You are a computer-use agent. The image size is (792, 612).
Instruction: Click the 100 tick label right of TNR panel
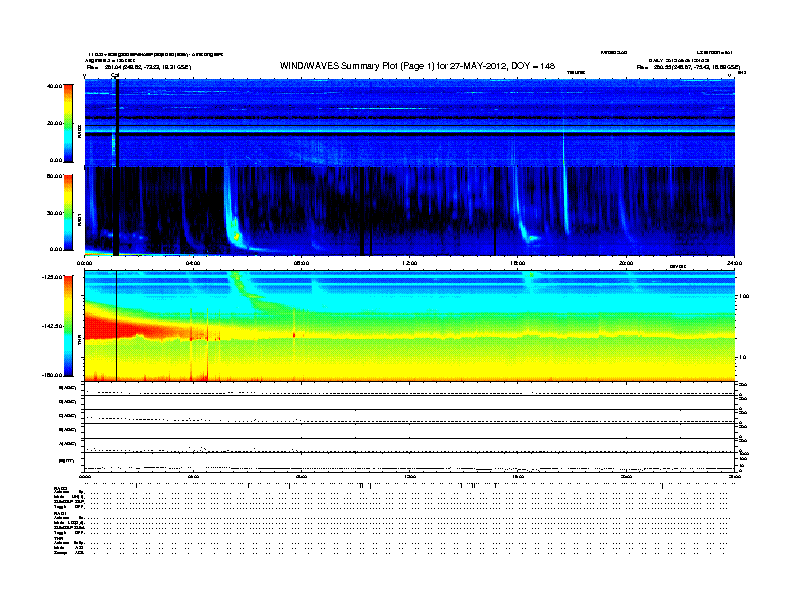[x=744, y=296]
